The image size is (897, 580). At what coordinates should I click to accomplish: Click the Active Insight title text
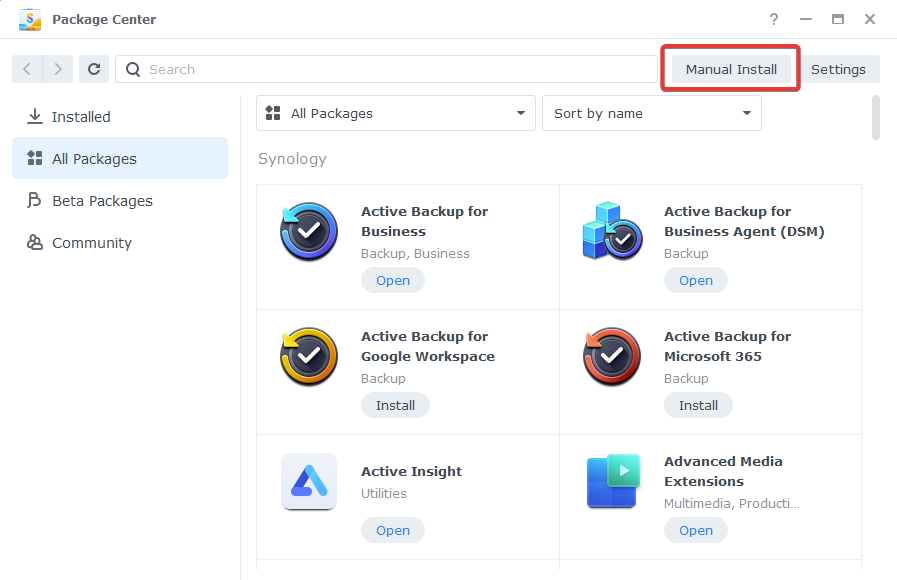pyautogui.click(x=411, y=471)
